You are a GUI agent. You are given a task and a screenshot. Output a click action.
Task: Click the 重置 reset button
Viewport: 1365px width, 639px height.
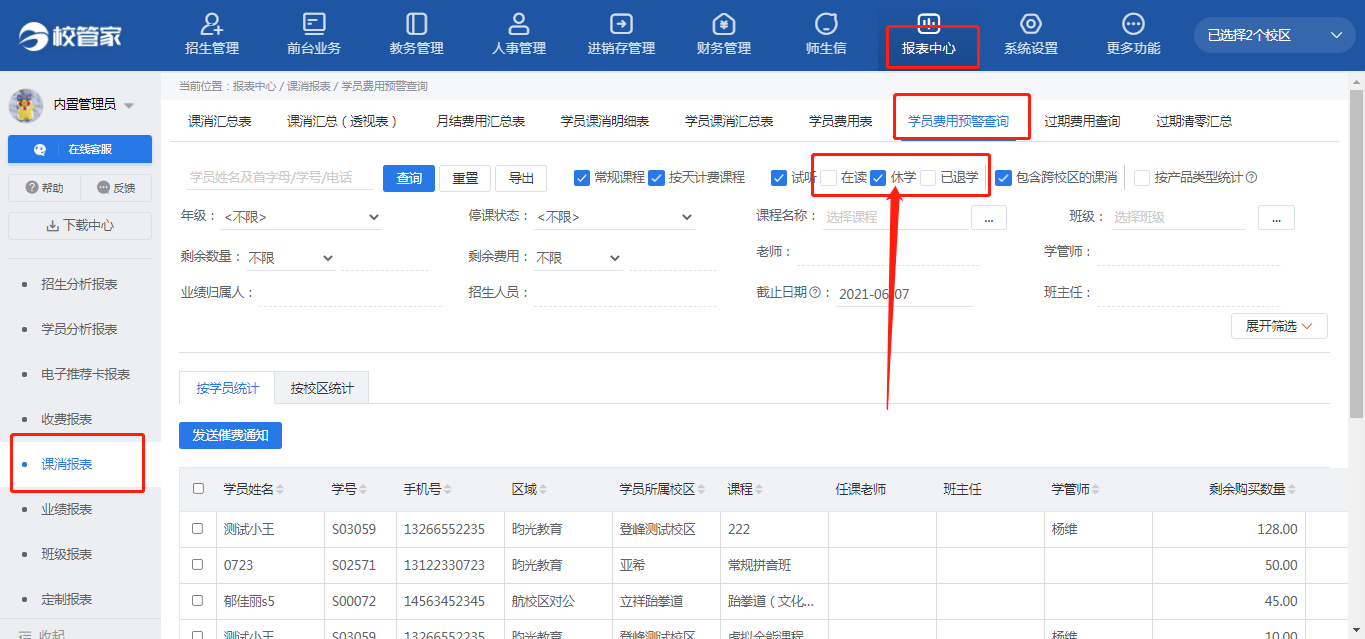(x=465, y=178)
